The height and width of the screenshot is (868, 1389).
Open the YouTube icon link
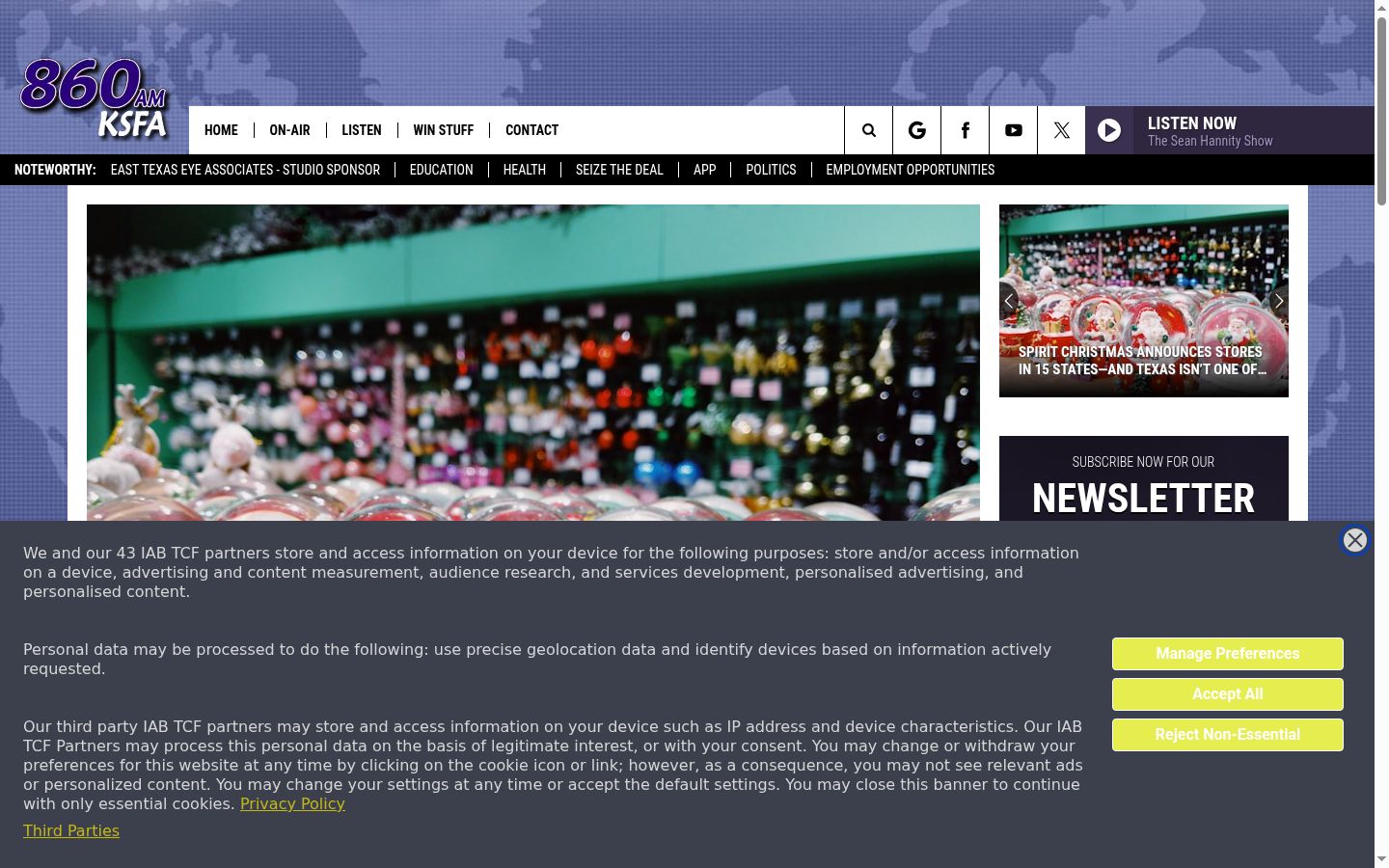pyautogui.click(x=1013, y=130)
